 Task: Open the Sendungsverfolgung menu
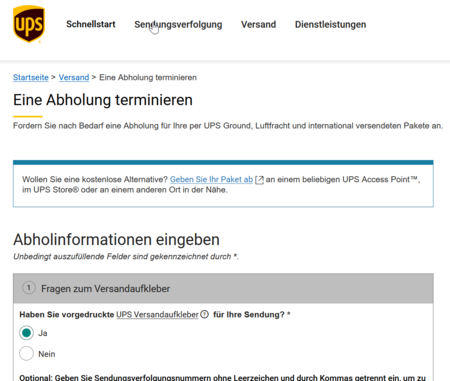[178, 25]
